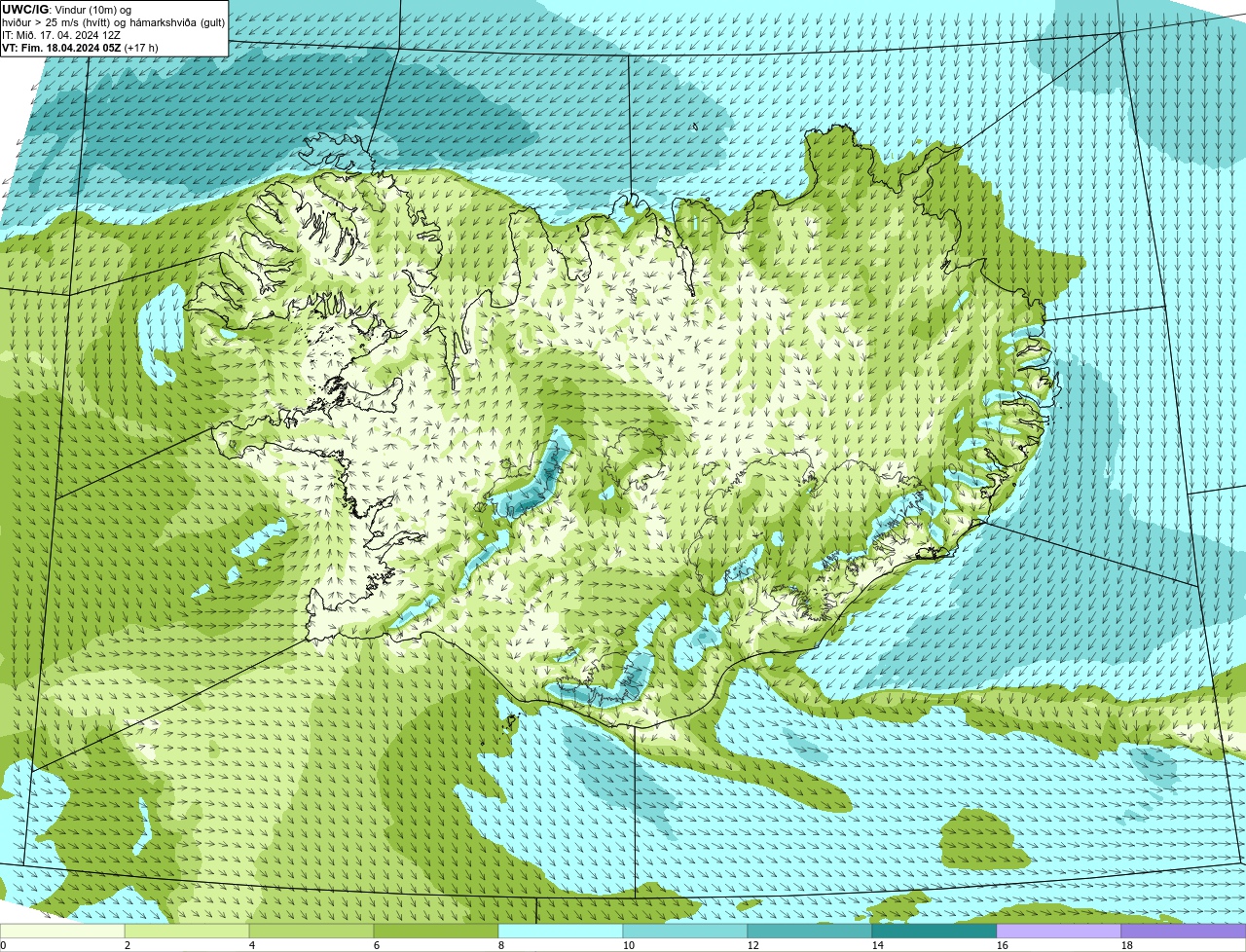This screenshot has width=1246, height=952.
Task: Click the valid time "VT: Fim. 18.04.2024 05Z"
Action: tap(61, 47)
